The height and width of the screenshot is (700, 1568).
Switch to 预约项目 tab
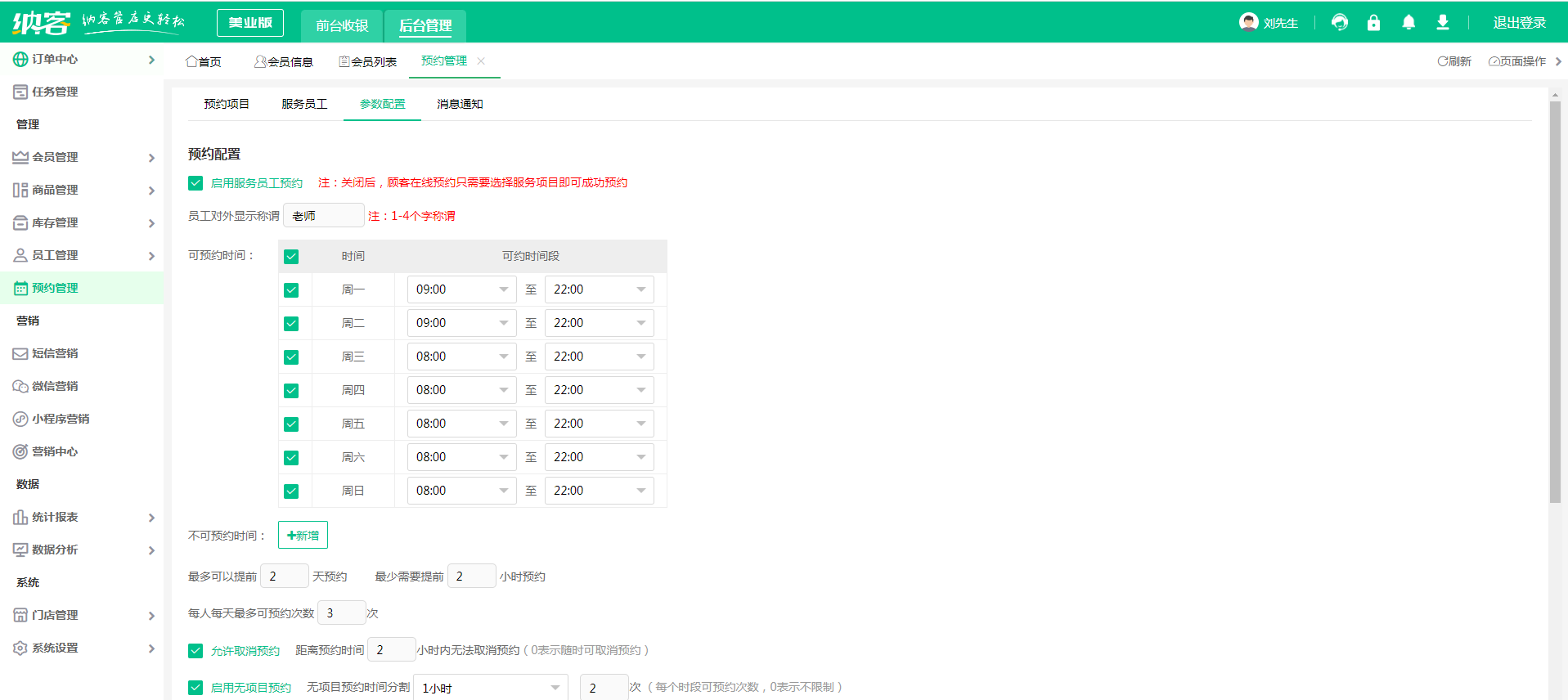[x=227, y=104]
